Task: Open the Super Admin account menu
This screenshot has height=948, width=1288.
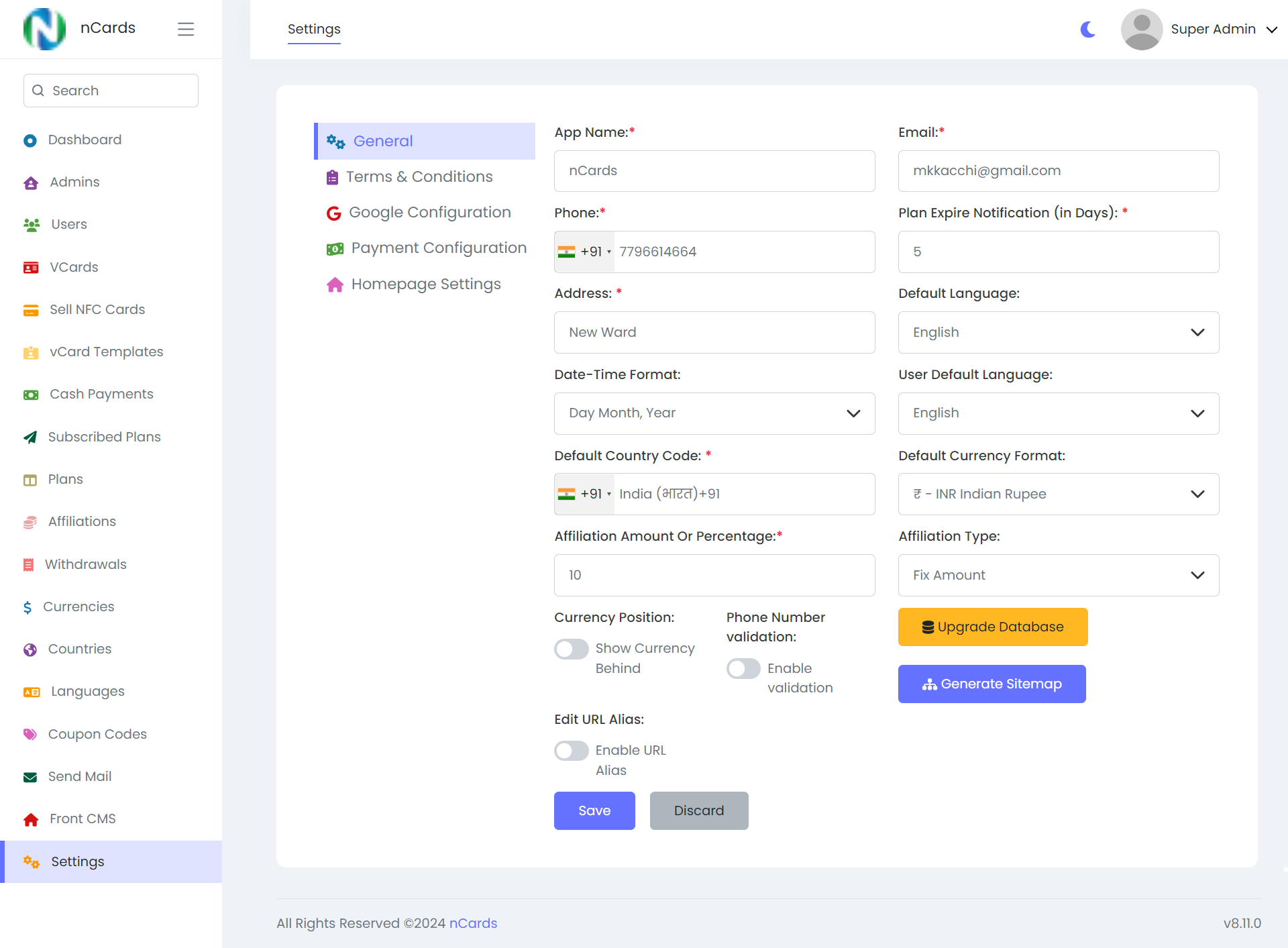Action: (x=1213, y=29)
